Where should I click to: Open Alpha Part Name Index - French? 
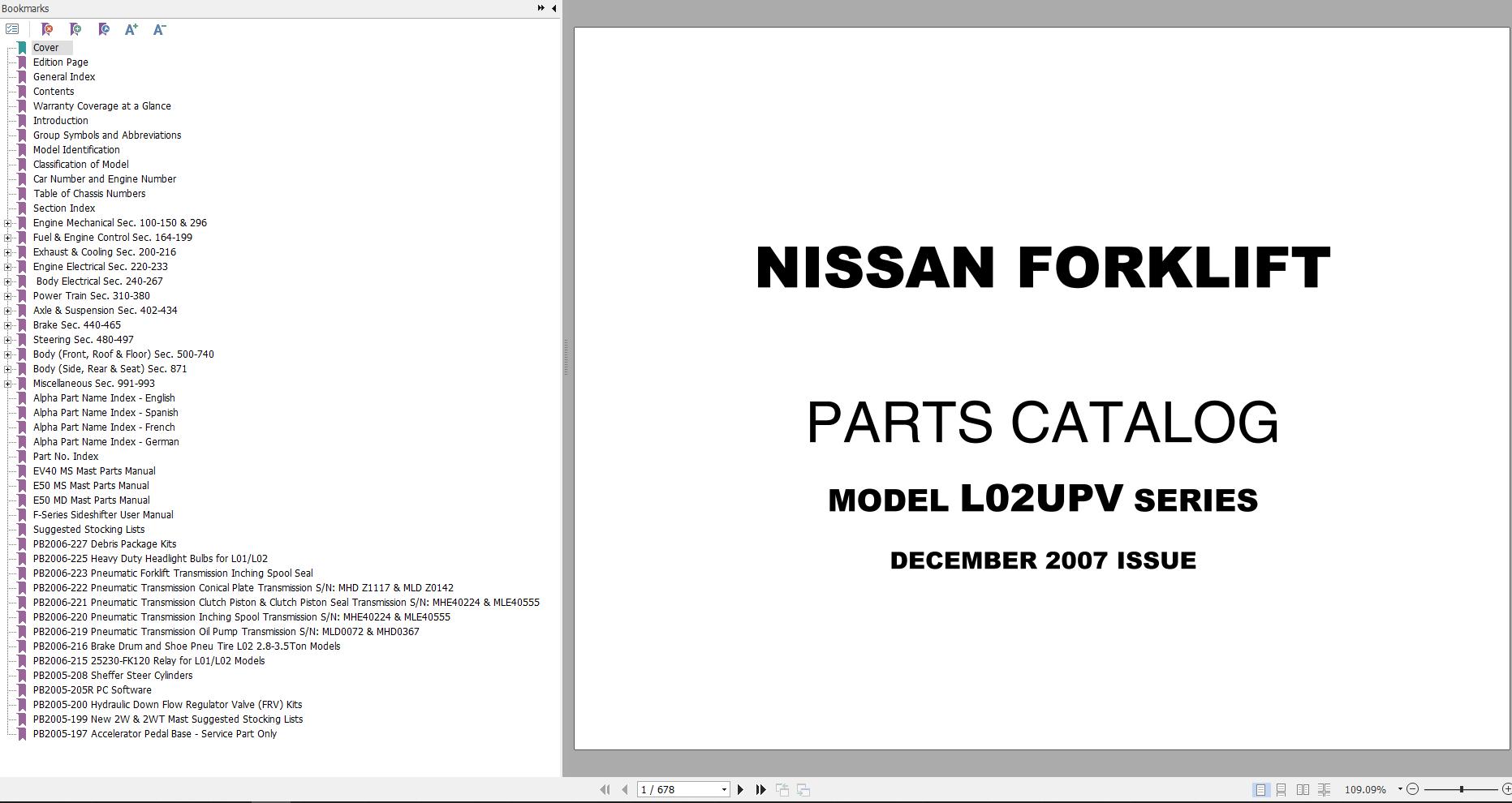point(104,427)
